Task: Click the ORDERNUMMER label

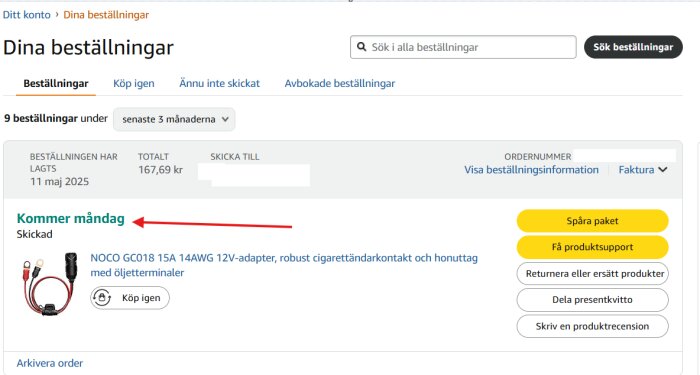Action: pos(538,157)
